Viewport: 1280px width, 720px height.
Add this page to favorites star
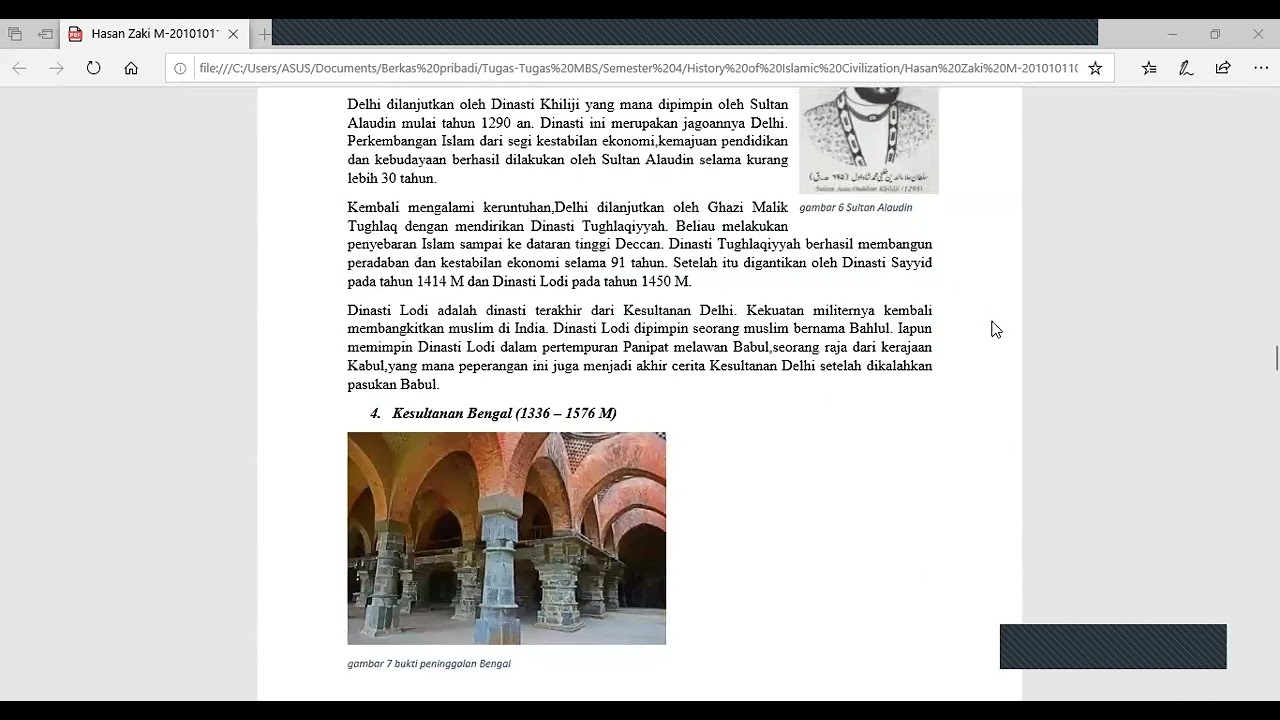click(1095, 68)
